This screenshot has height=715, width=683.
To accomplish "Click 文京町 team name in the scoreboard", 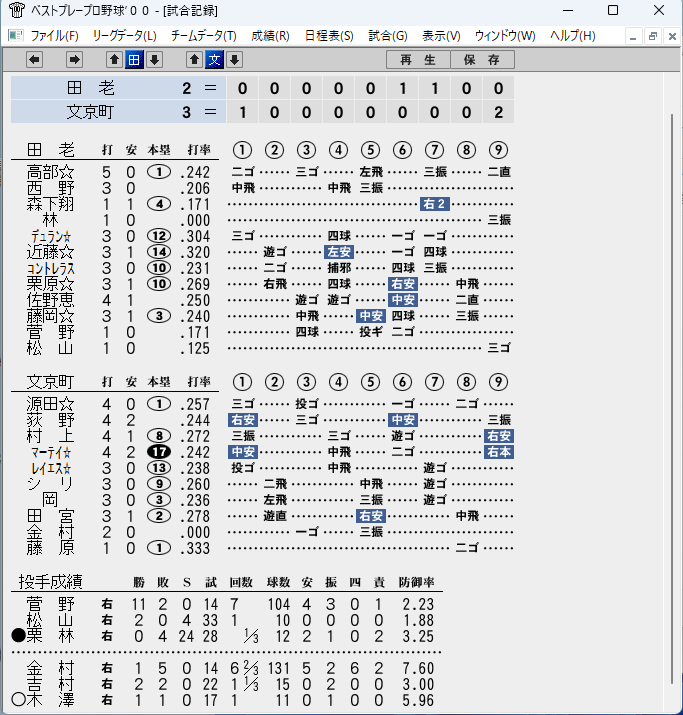I will pyautogui.click(x=90, y=112).
